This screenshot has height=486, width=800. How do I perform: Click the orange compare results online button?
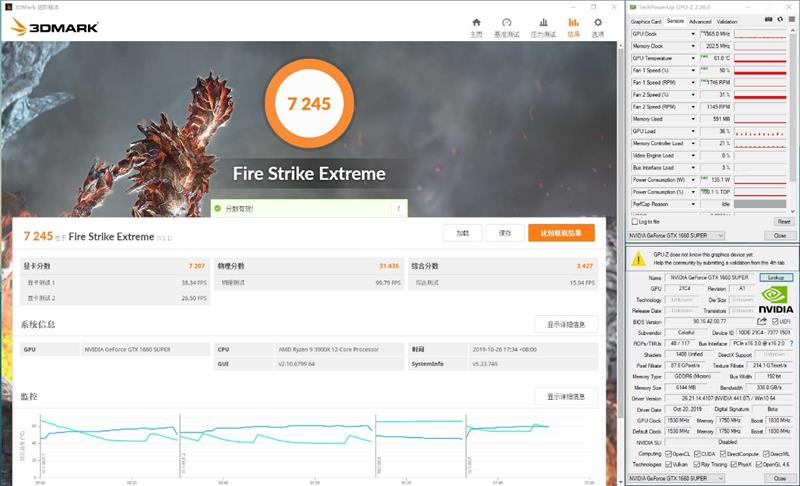561,233
